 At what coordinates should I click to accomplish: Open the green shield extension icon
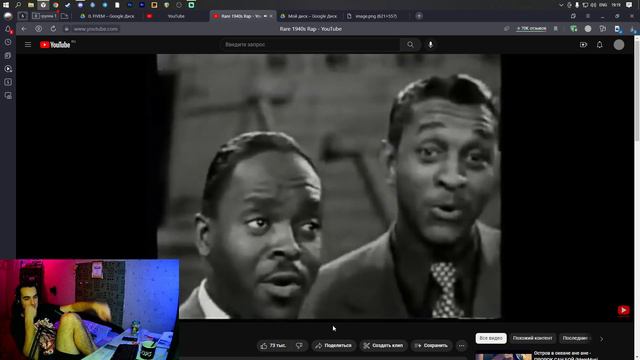pos(573,29)
